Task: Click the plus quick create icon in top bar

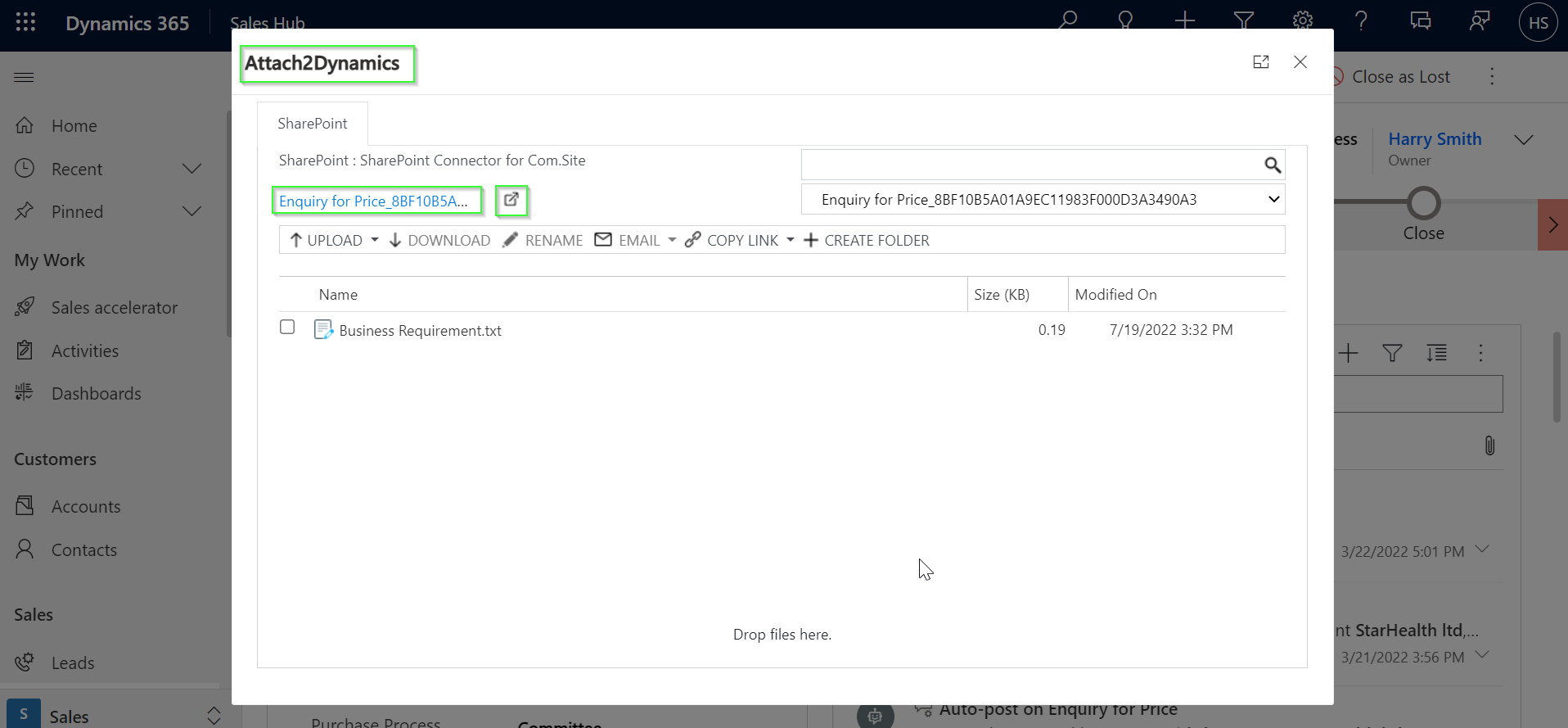Action: (1185, 20)
